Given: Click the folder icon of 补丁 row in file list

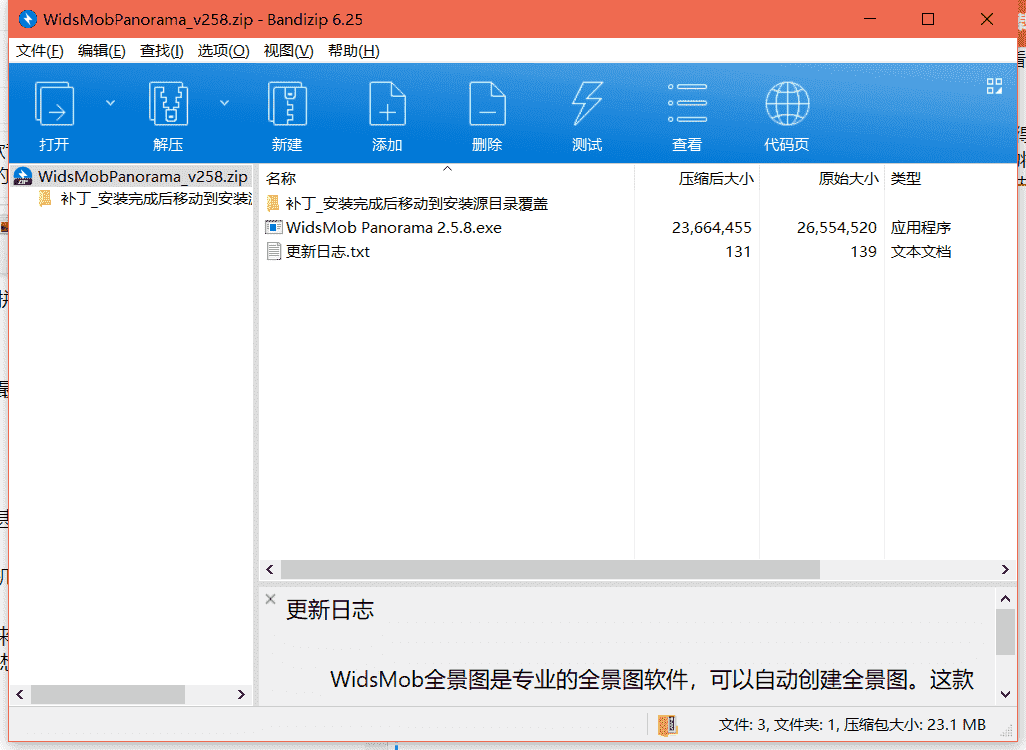Looking at the screenshot, I should click(274, 204).
